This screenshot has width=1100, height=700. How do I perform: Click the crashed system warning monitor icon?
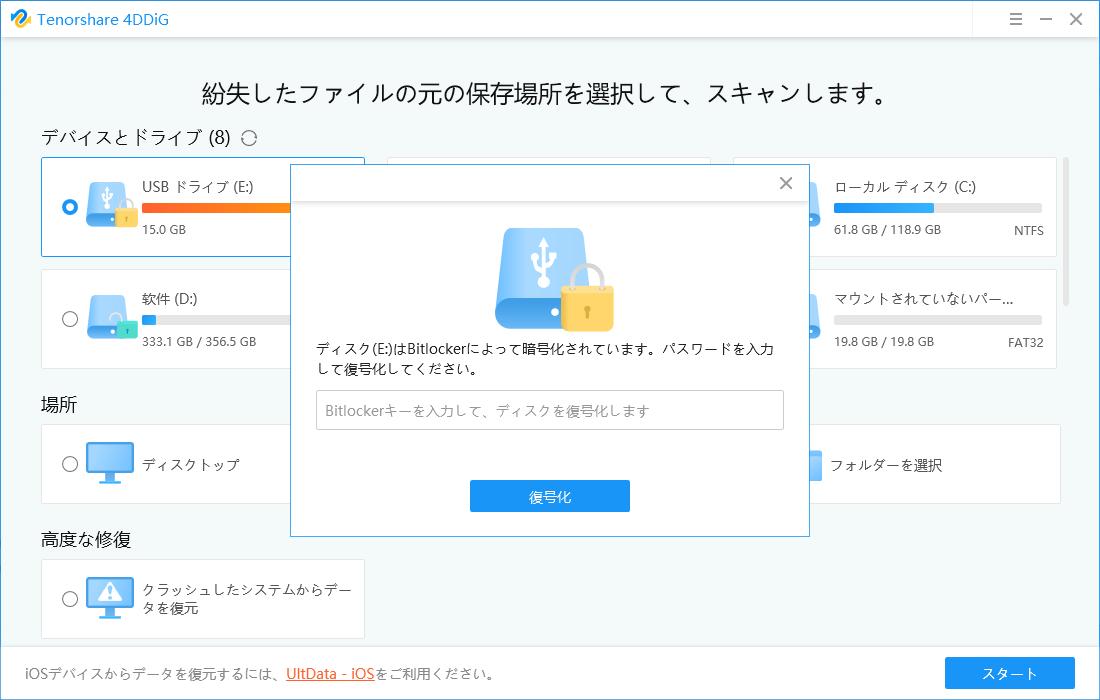[x=109, y=598]
